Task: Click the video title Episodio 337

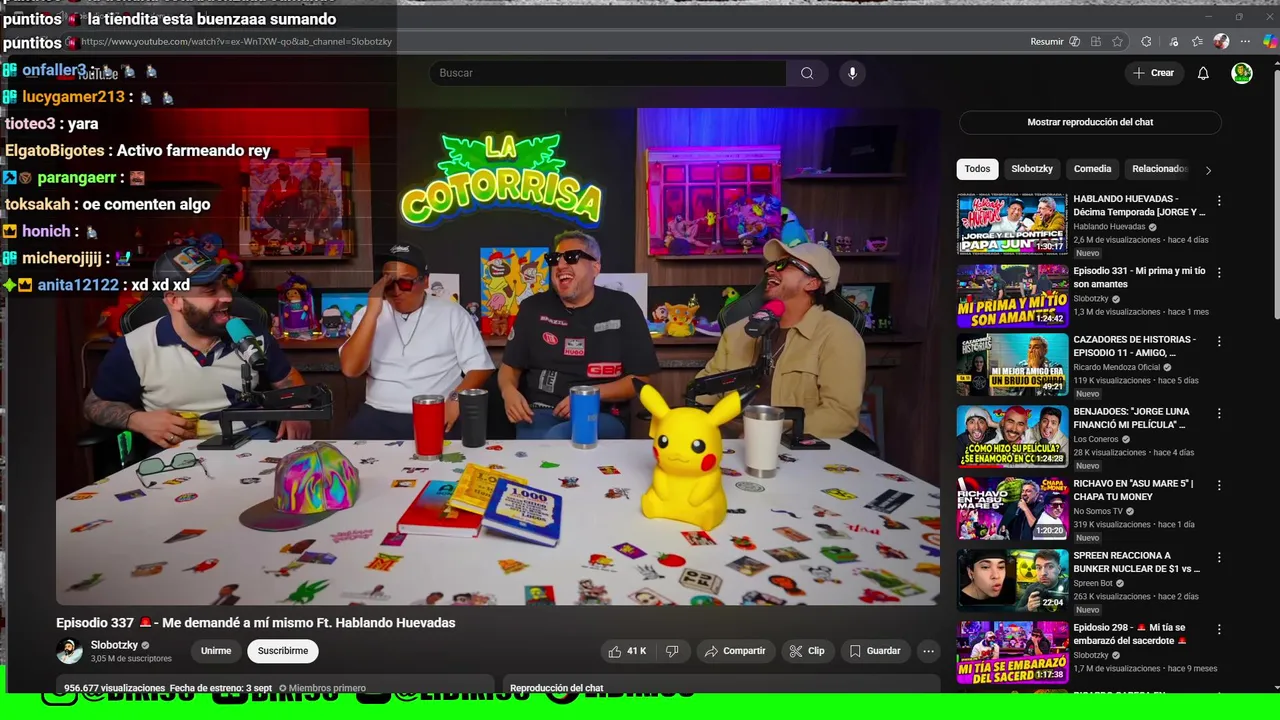Action: tap(256, 623)
